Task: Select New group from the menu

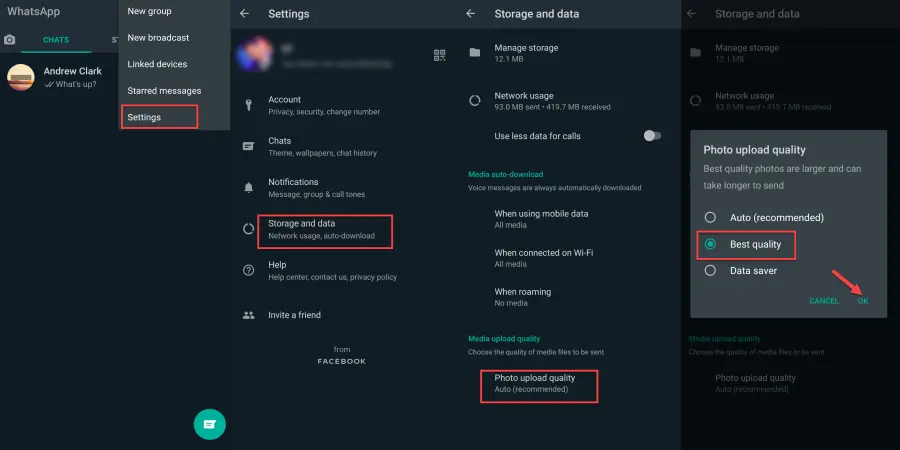Action: pos(149,11)
